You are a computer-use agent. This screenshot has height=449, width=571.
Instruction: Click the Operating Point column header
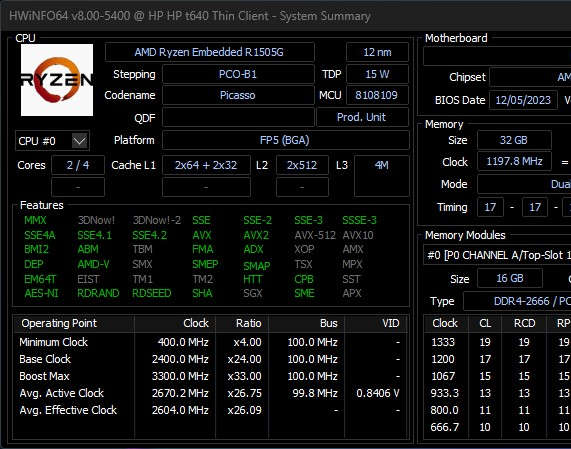point(74,323)
